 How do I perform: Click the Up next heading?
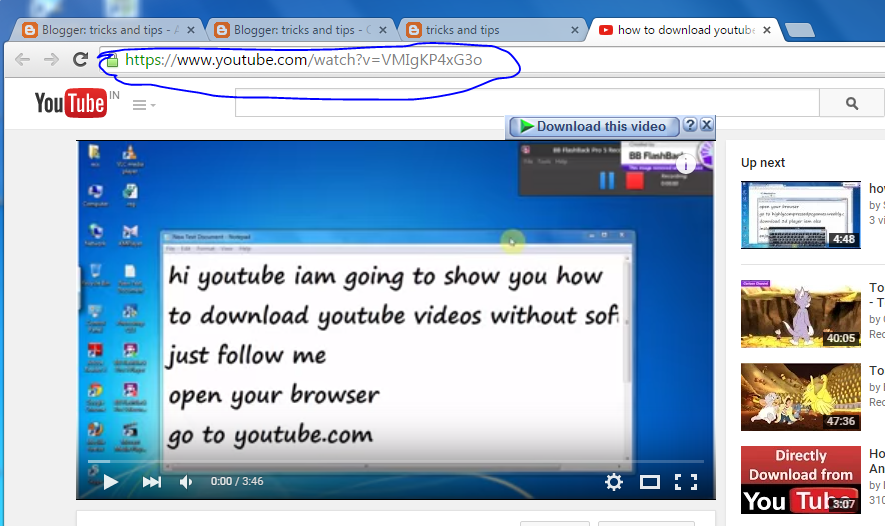[763, 163]
